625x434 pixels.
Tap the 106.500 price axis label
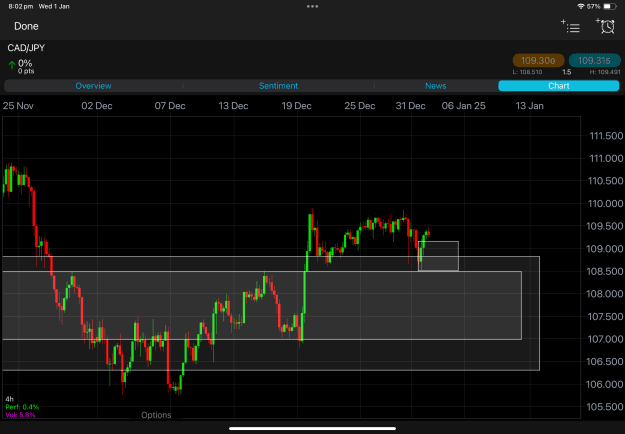605,362
